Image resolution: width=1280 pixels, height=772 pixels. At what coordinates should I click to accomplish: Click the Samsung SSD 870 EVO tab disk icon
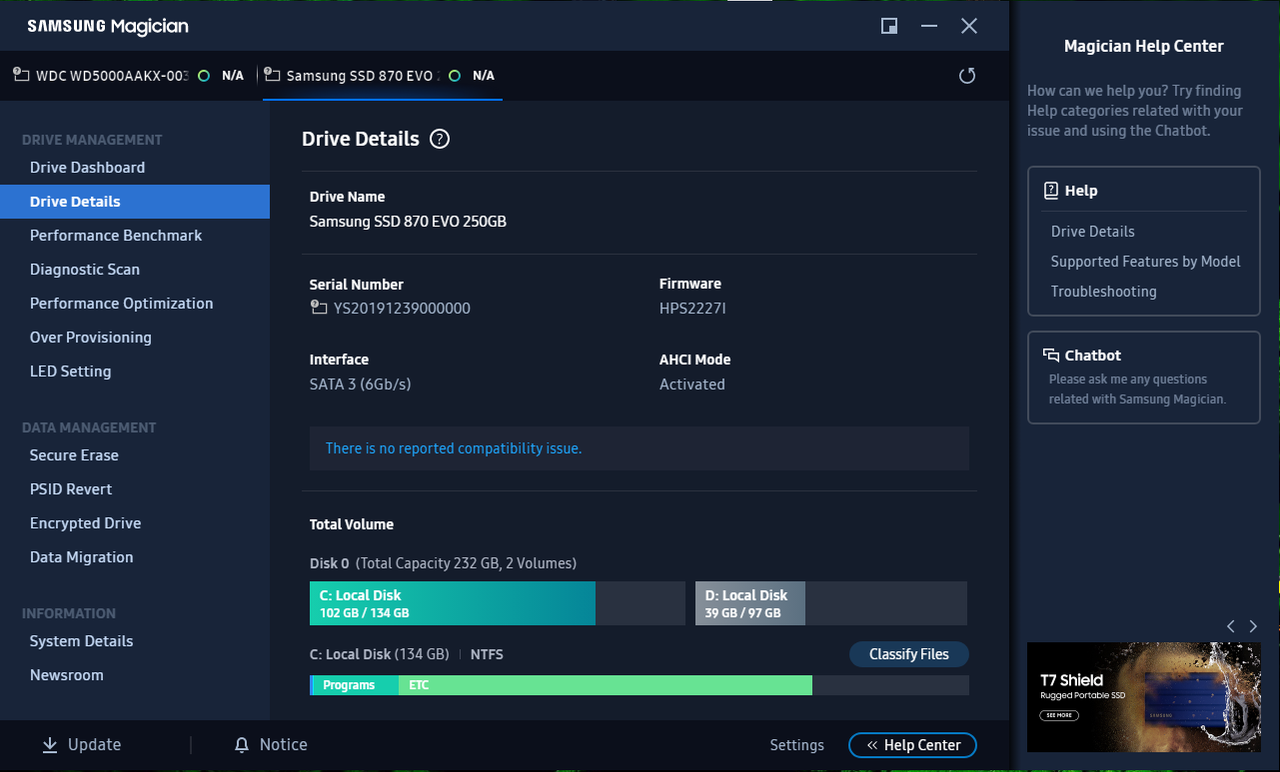[271, 75]
